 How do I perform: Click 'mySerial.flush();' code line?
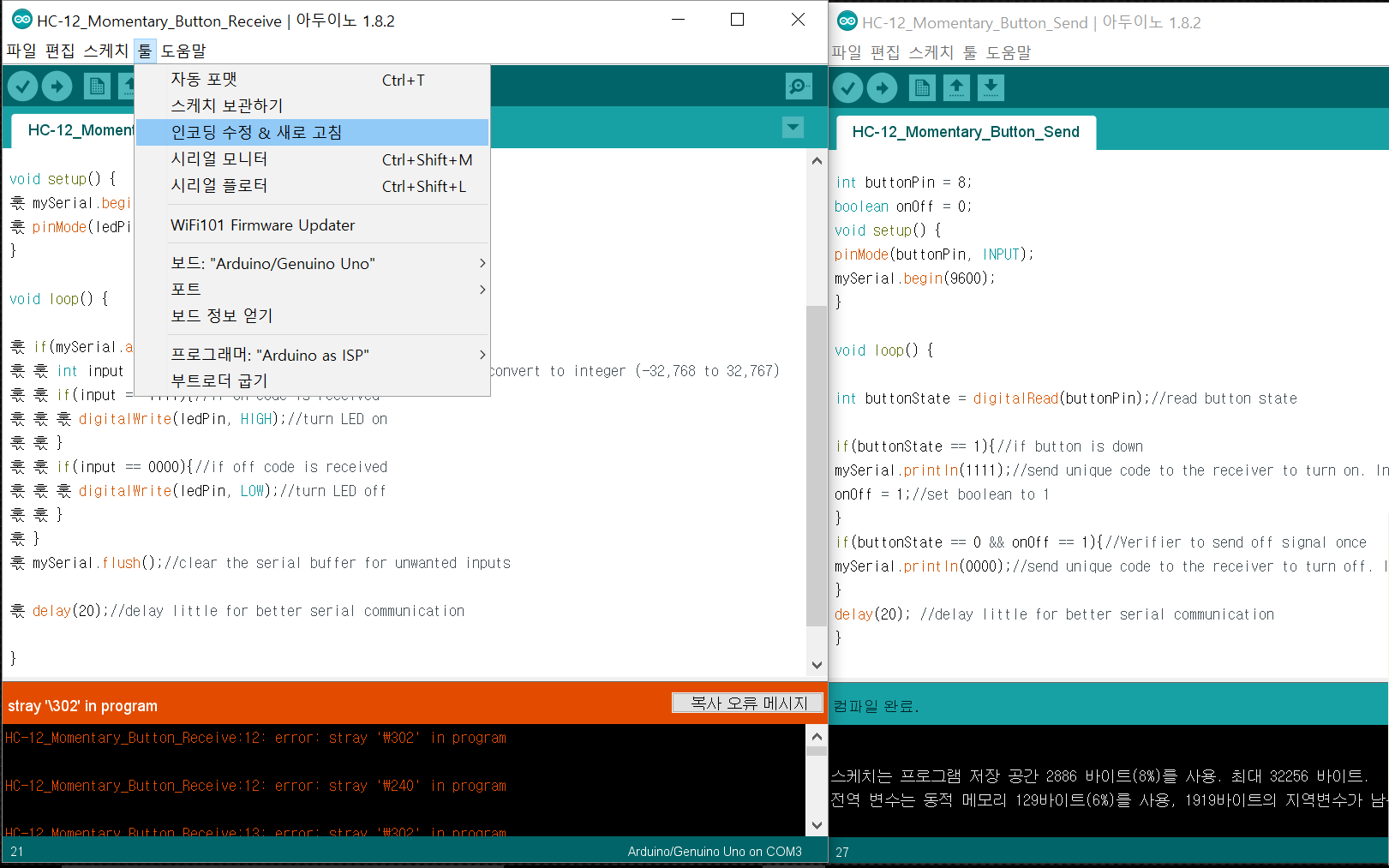[98, 563]
